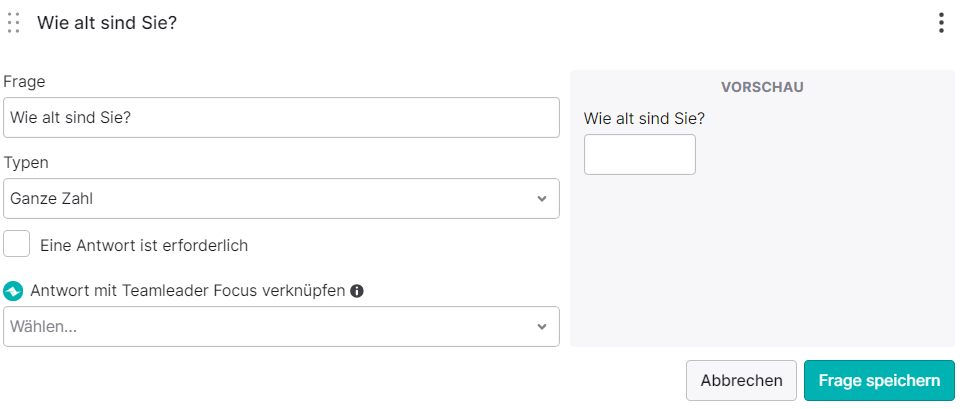Image resolution: width=962 pixels, height=409 pixels.
Task: Open the 'Ganze Zahl' type dropdown
Action: [x=282, y=199]
